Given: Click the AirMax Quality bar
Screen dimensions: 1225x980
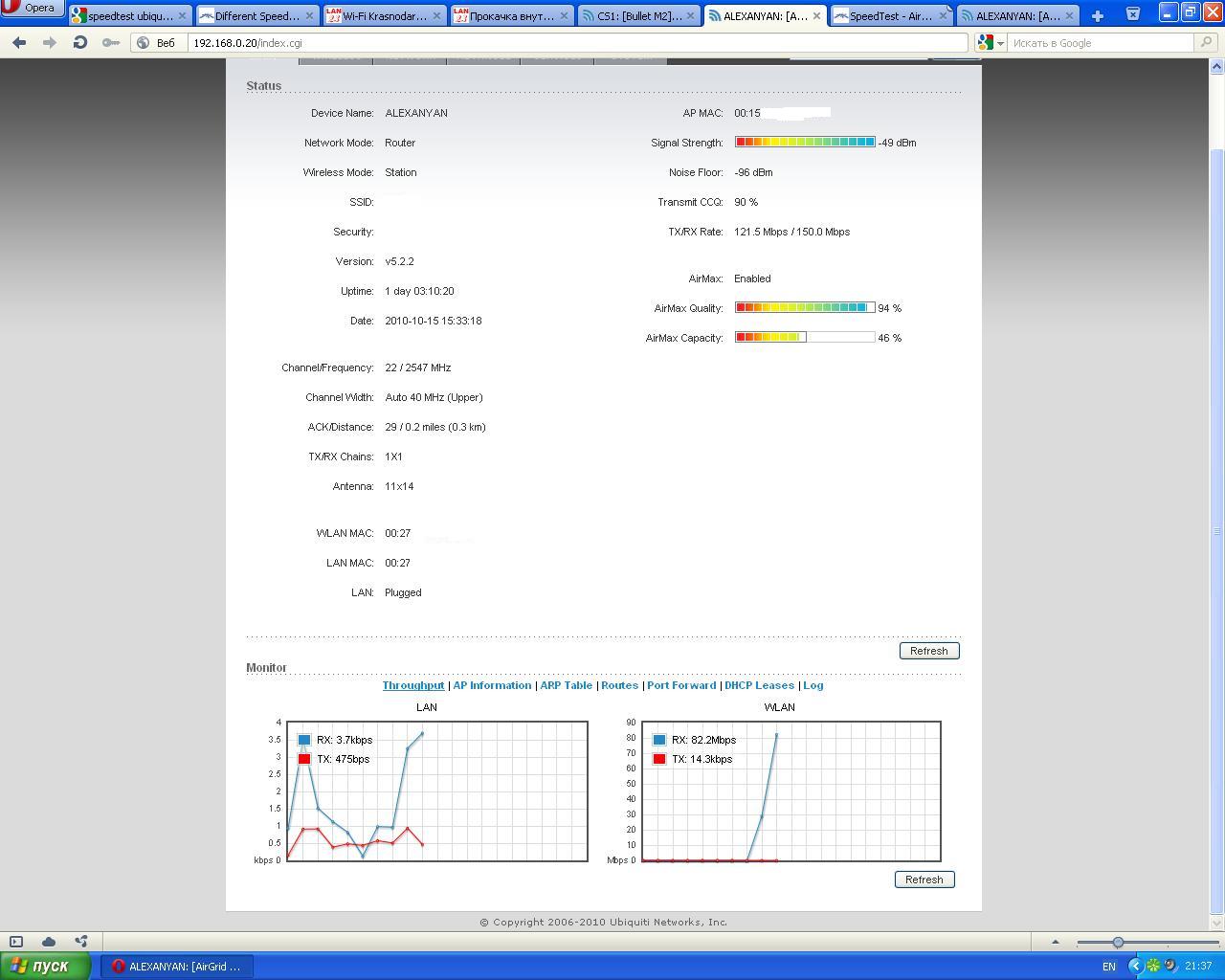Looking at the screenshot, I should pos(805,308).
